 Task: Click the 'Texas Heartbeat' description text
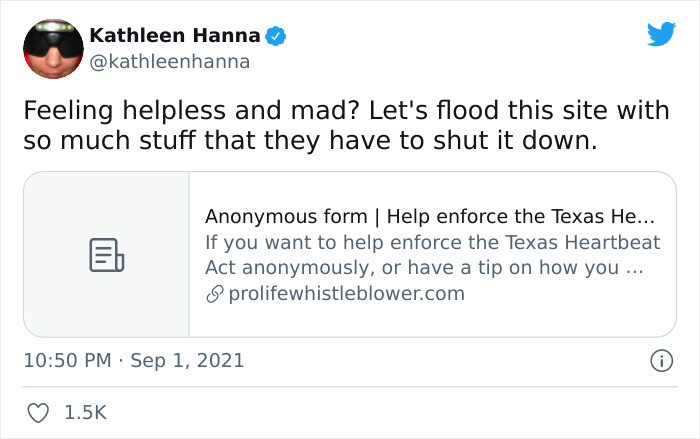(583, 242)
